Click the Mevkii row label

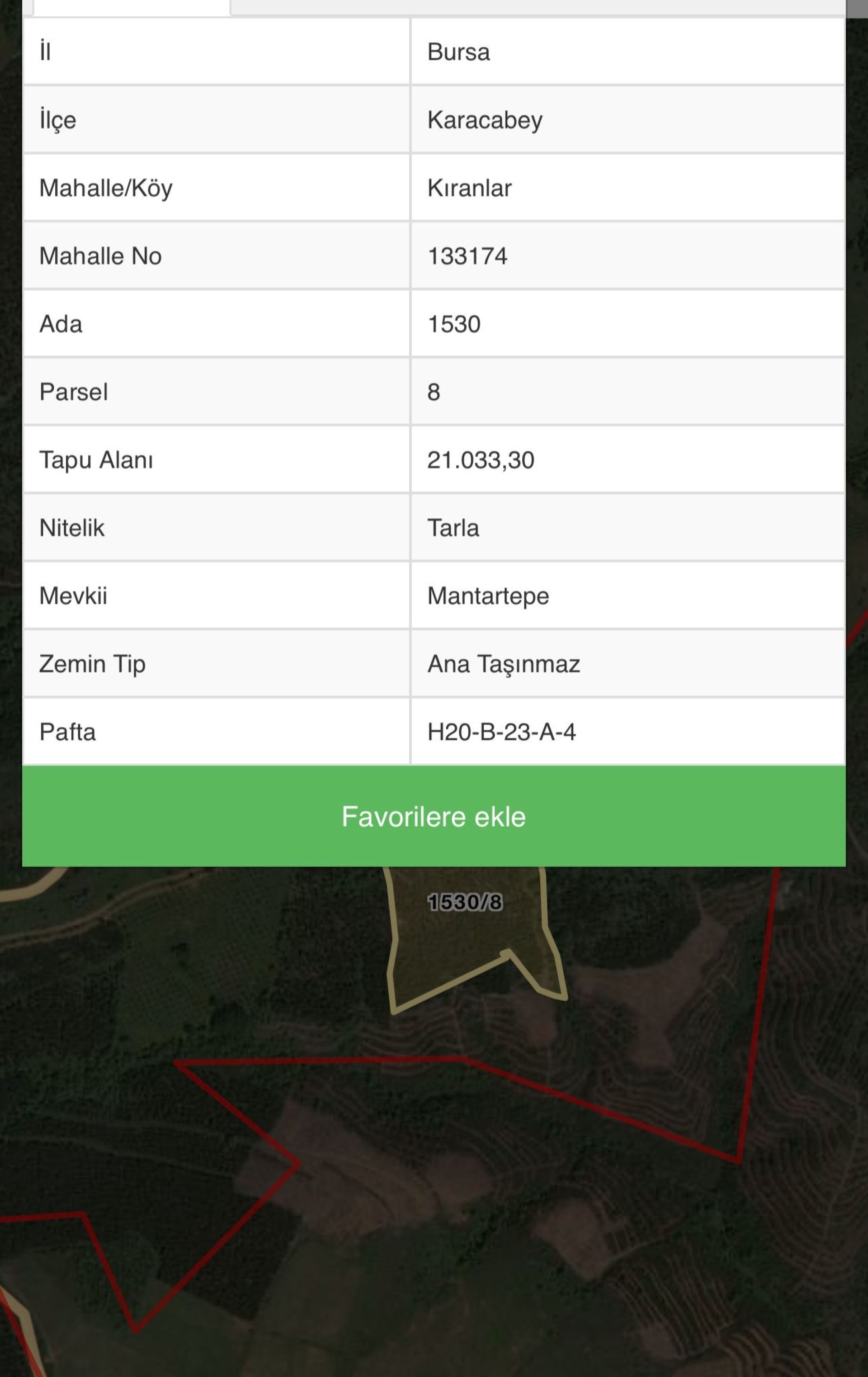[73, 596]
